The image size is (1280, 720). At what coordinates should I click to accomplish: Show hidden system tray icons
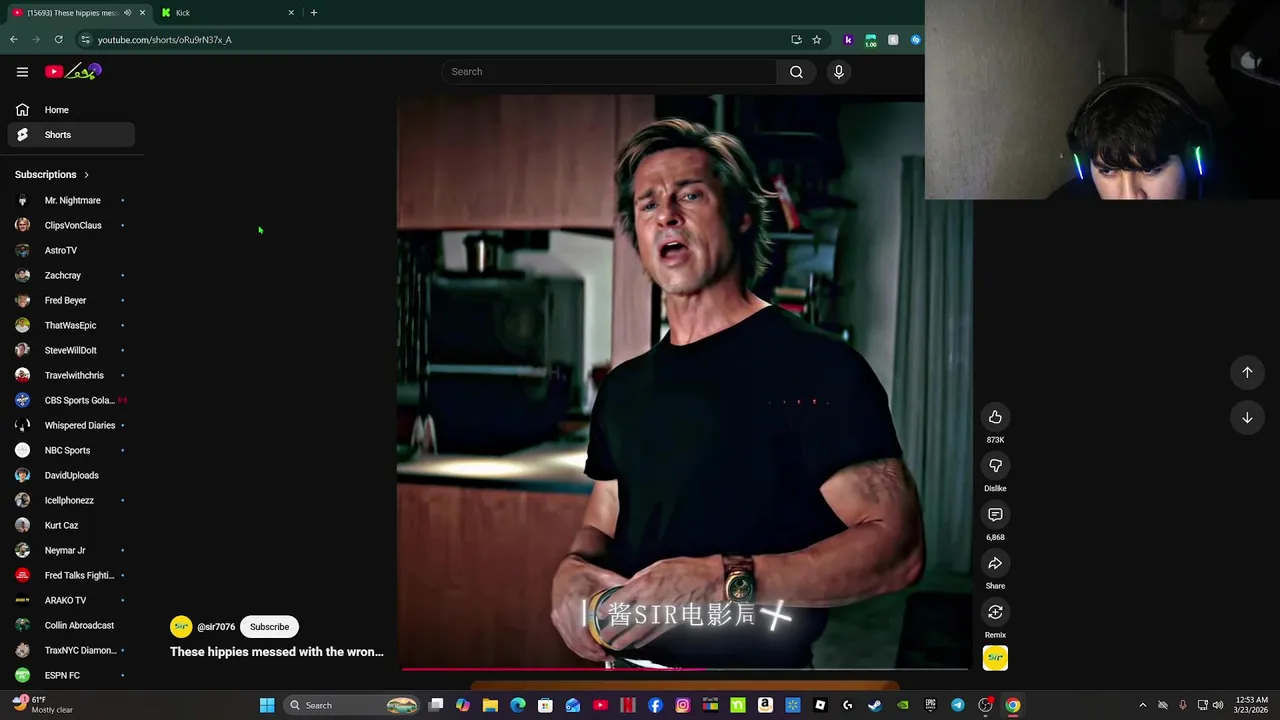pos(1143,705)
